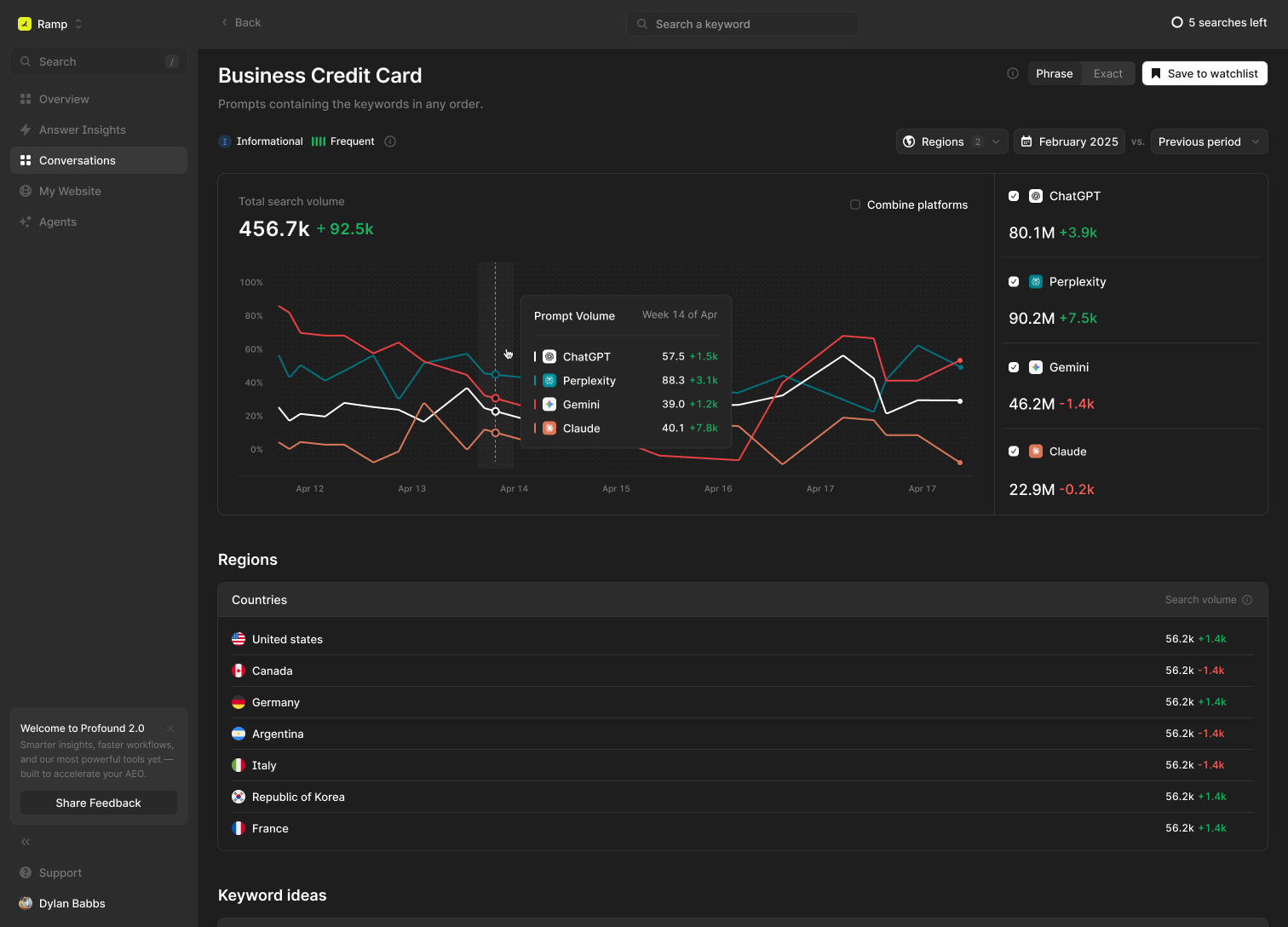Save keyword to watchlist

1205,73
